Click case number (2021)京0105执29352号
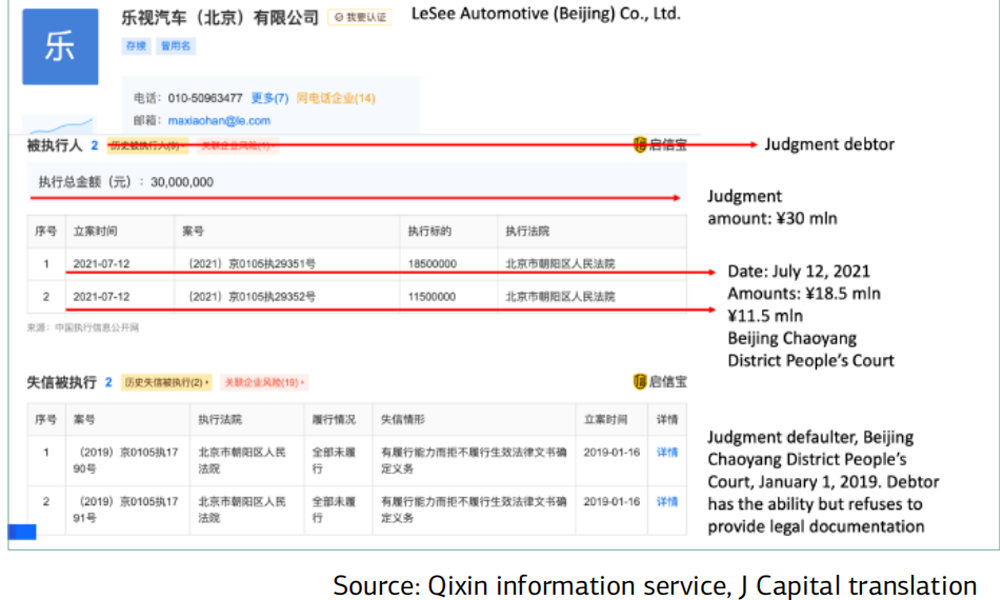The image size is (1000, 600). (252, 296)
